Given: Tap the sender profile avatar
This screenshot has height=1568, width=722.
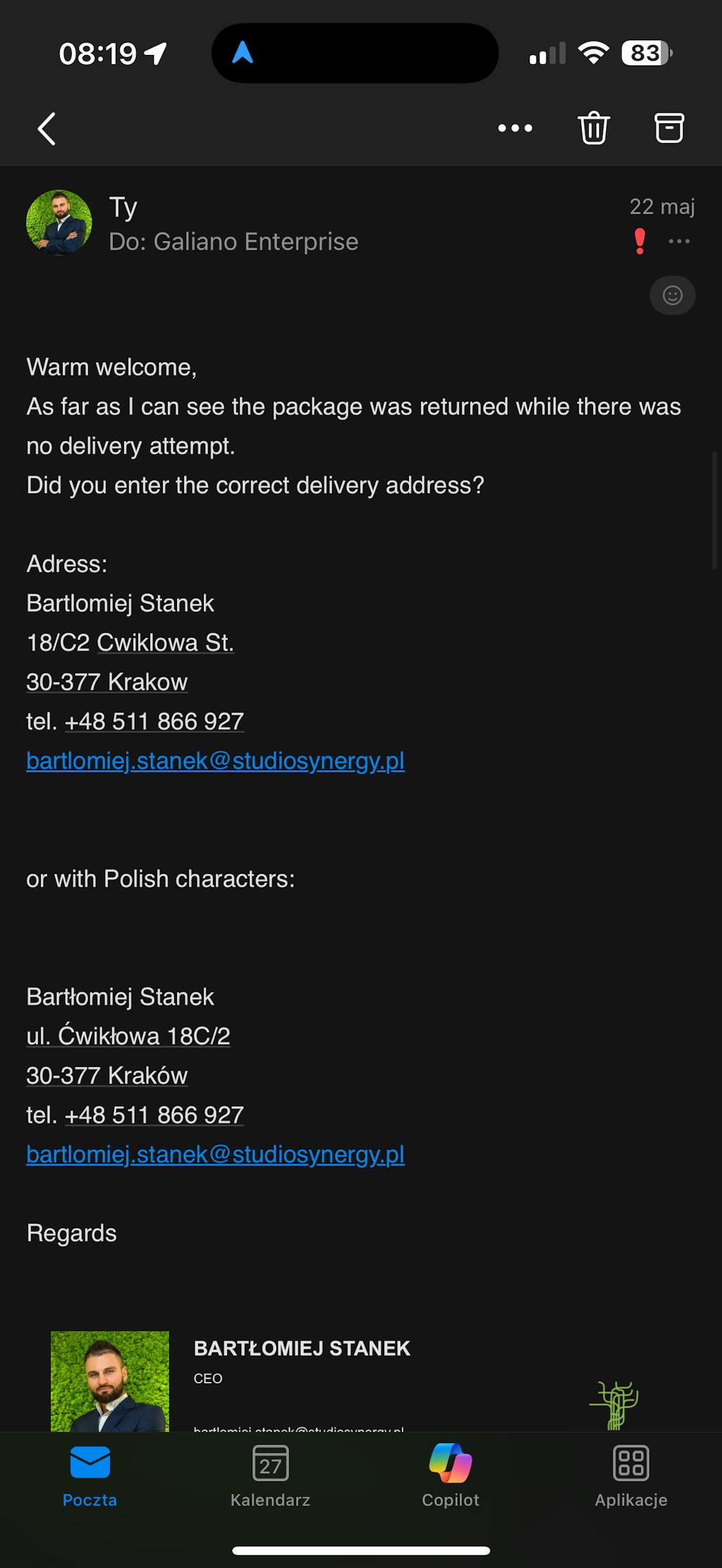Looking at the screenshot, I should [x=59, y=223].
